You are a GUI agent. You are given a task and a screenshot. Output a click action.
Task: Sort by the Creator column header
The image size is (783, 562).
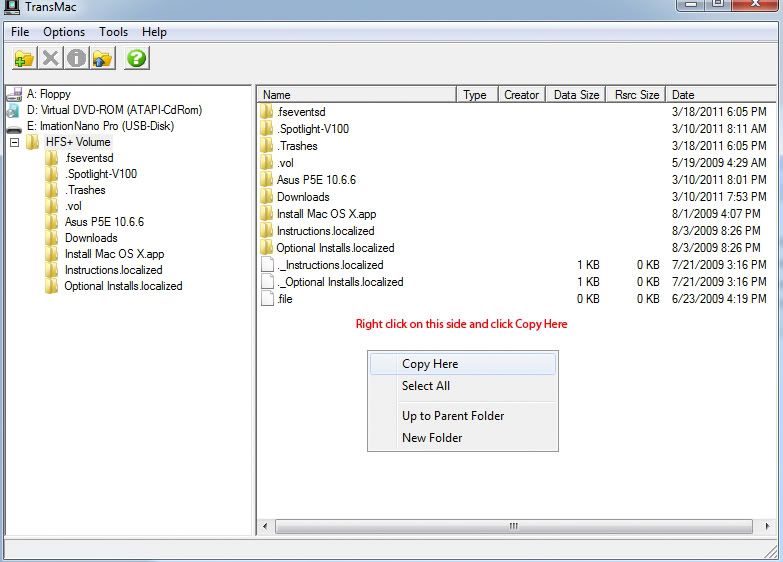(522, 94)
